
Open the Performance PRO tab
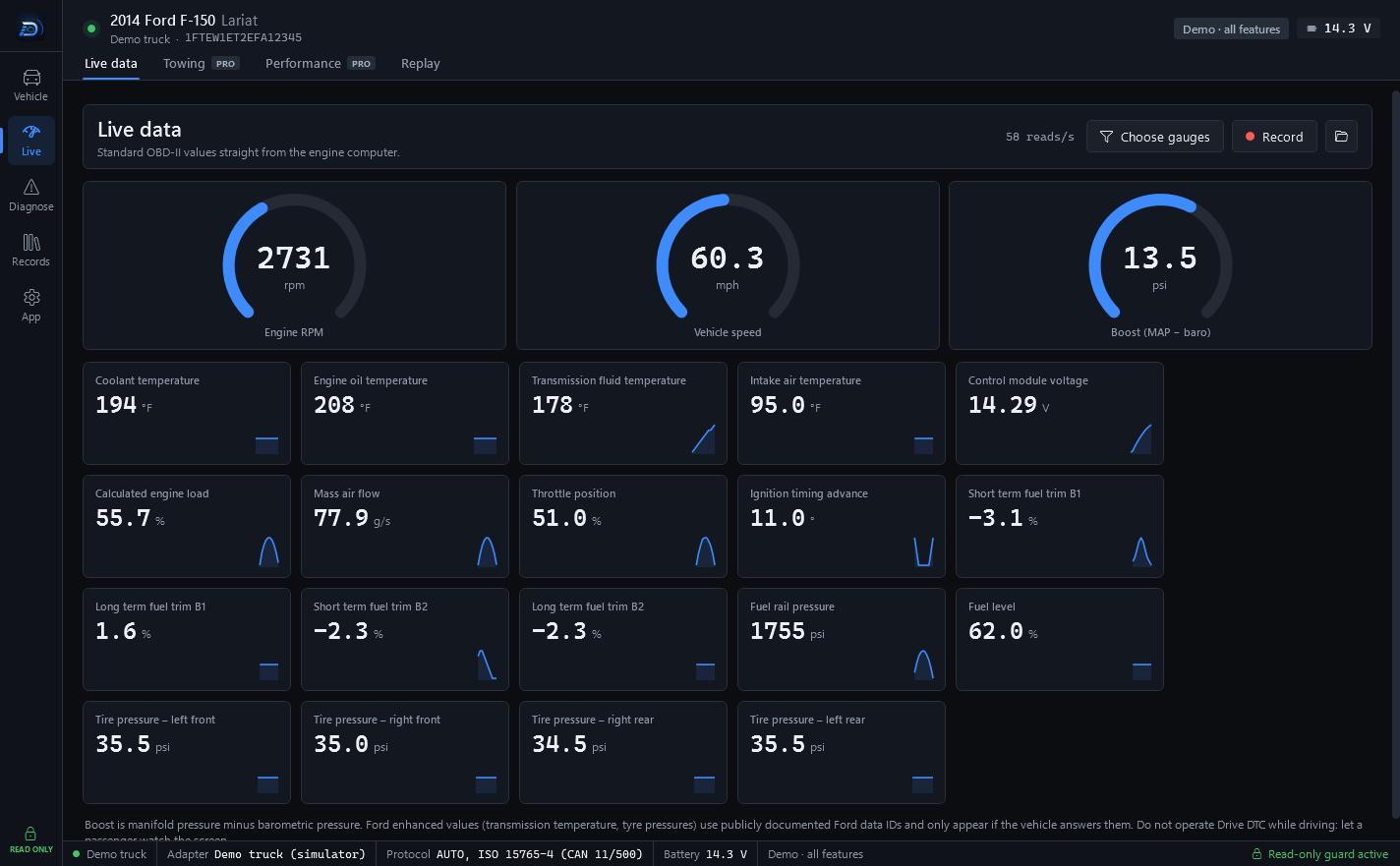pyautogui.click(x=320, y=63)
